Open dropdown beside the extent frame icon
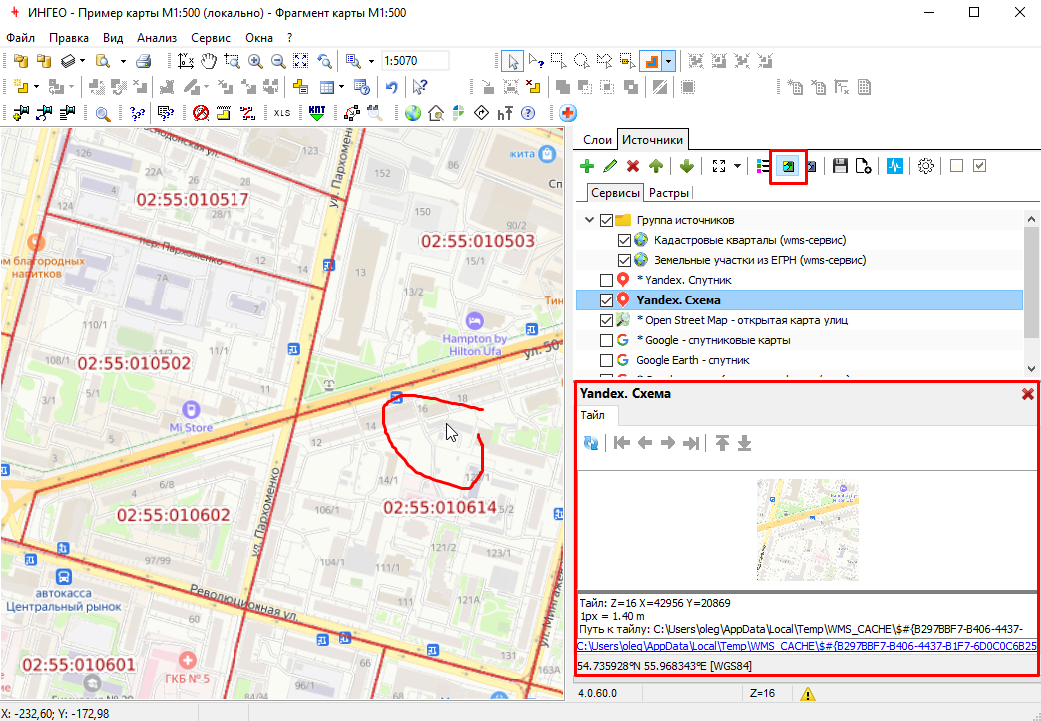Viewport: 1041px width, 721px height. click(x=737, y=166)
